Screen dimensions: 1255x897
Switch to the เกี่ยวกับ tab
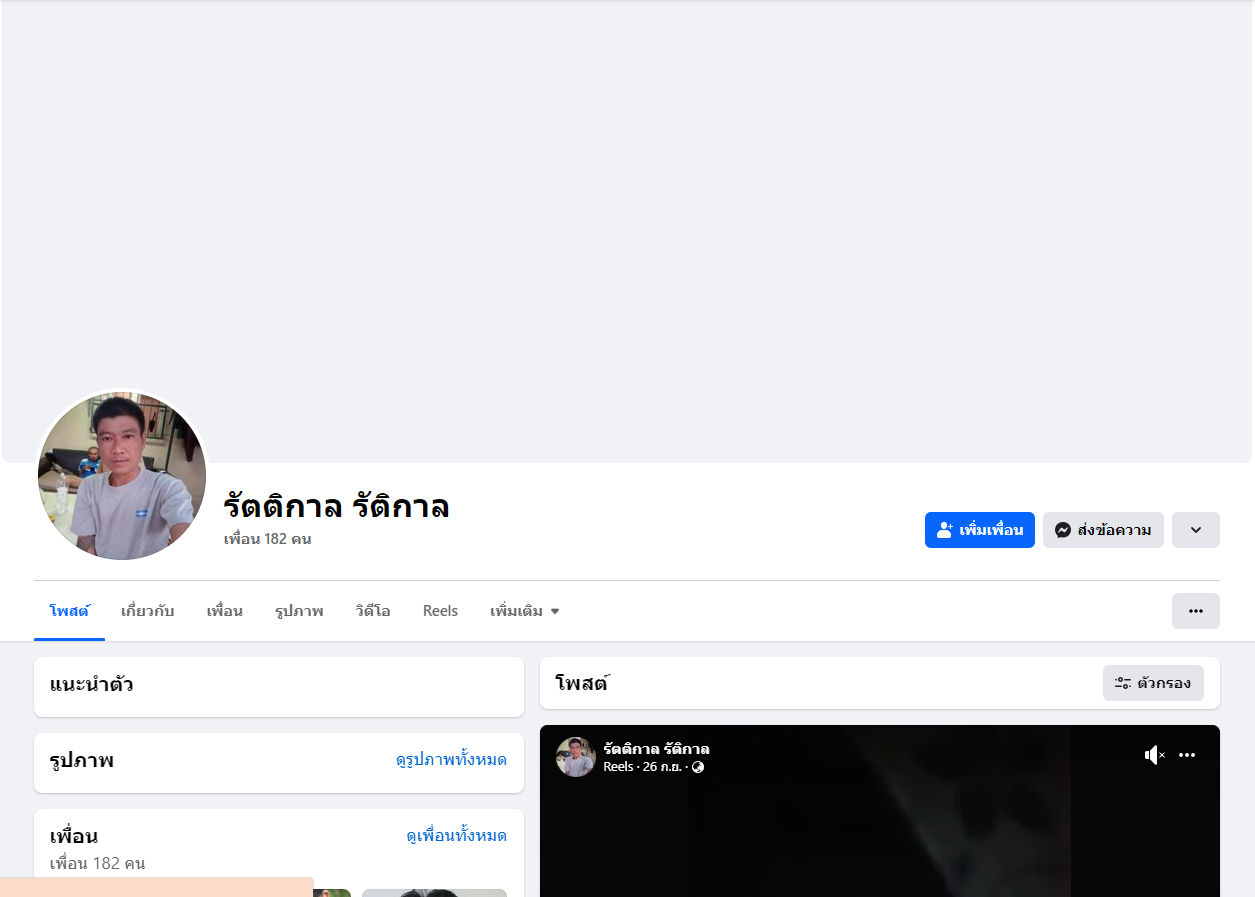click(147, 611)
